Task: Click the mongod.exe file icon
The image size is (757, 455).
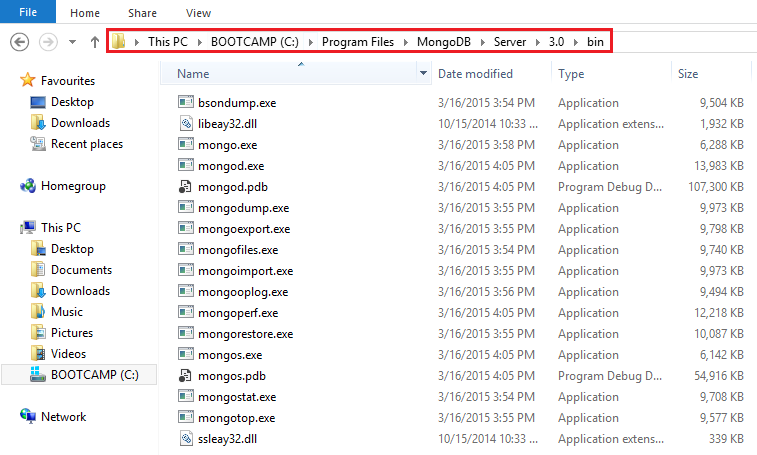Action: point(185,166)
